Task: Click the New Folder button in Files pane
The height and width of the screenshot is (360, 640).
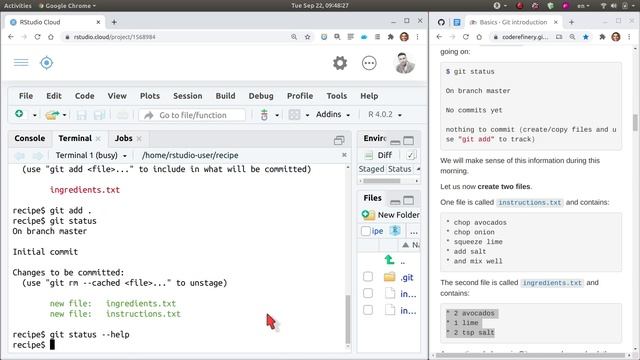Action: (x=390, y=215)
